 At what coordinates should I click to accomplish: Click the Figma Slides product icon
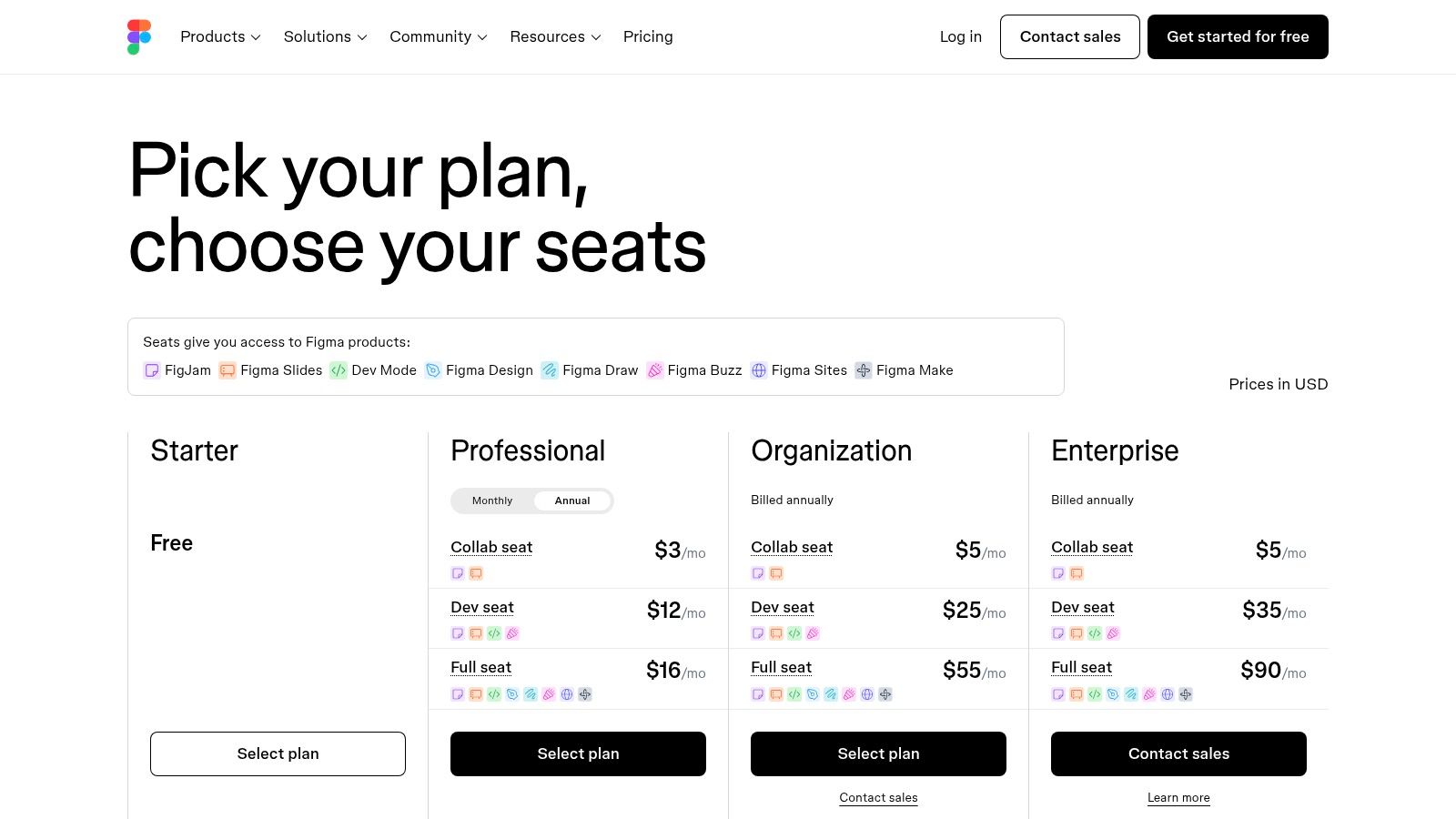(227, 370)
